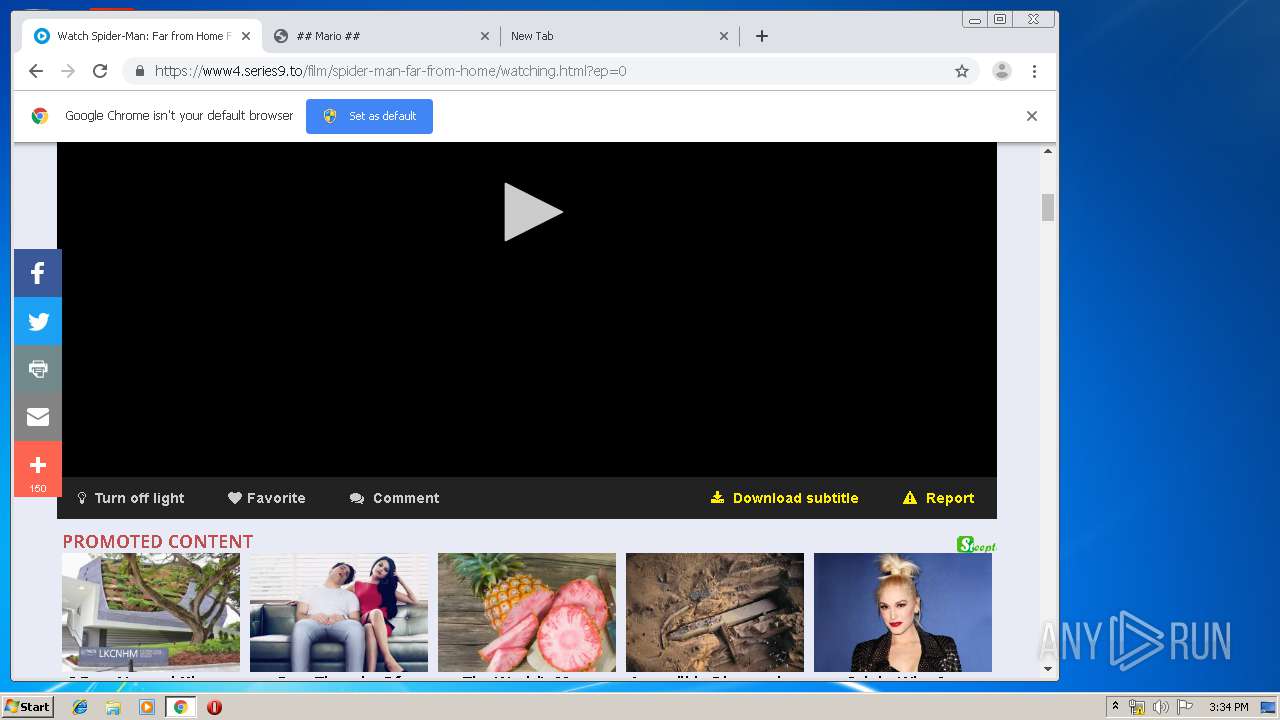
Task: Open the pink pineapple promoted thumbnail
Action: coord(527,612)
